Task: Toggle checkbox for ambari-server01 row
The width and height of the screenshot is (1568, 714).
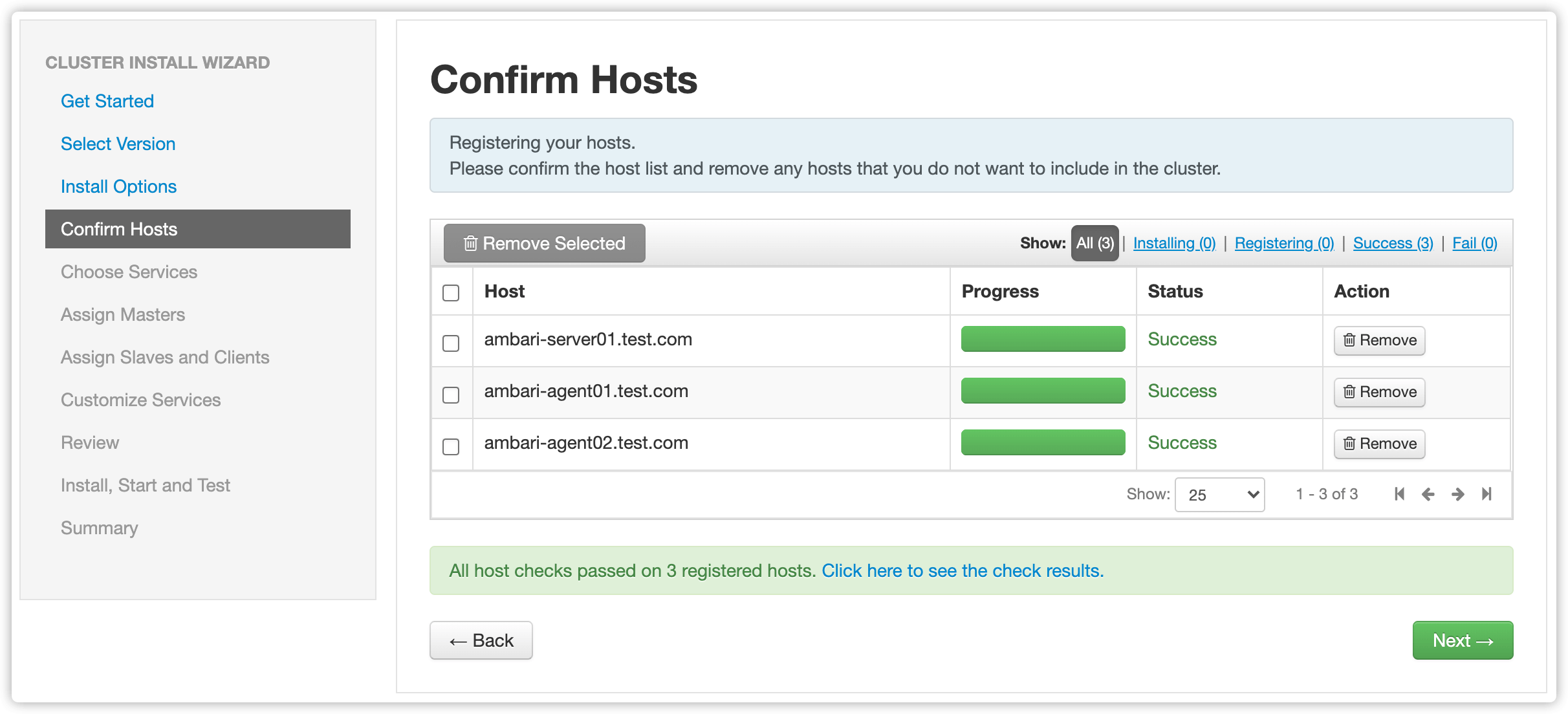Action: pos(451,340)
